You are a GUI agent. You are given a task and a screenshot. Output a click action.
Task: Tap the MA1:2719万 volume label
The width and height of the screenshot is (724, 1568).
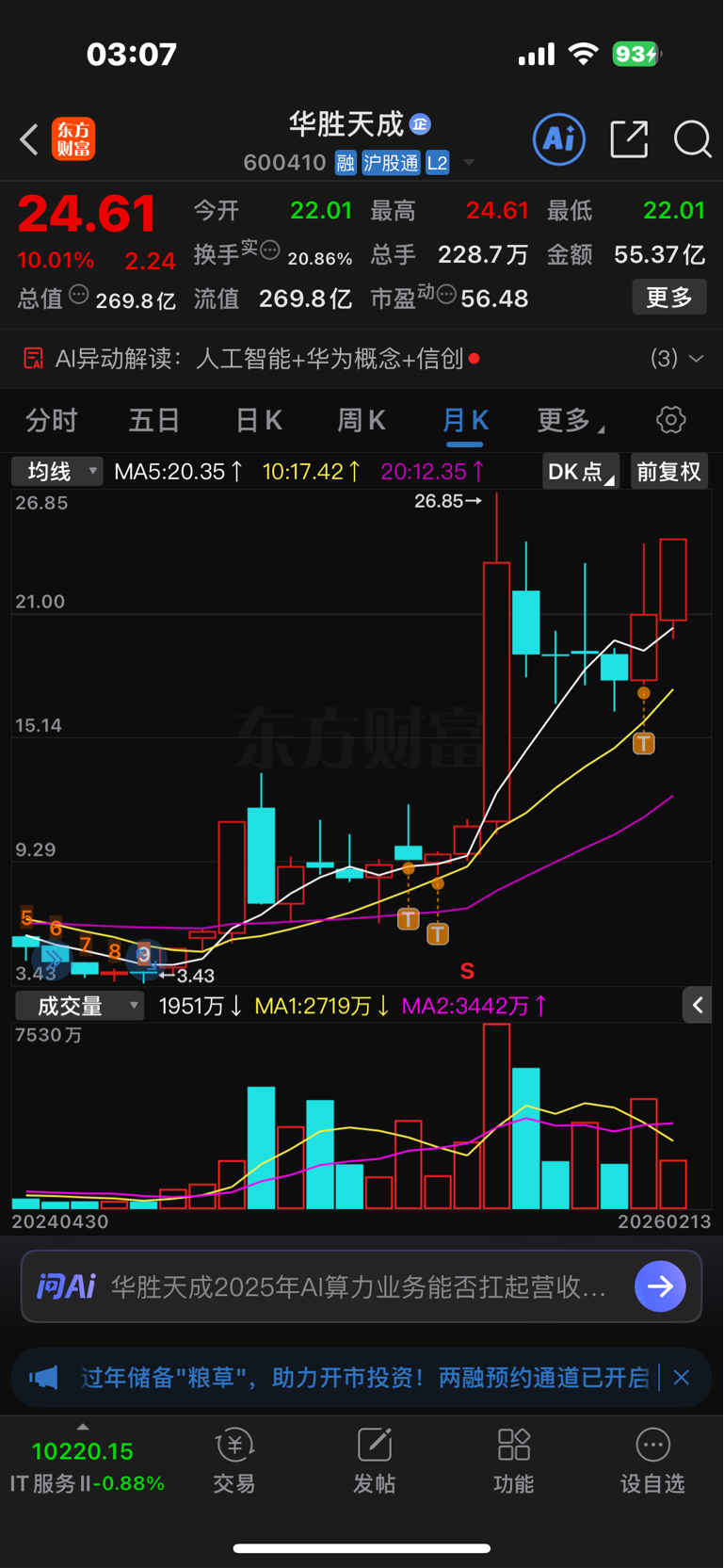click(324, 1006)
